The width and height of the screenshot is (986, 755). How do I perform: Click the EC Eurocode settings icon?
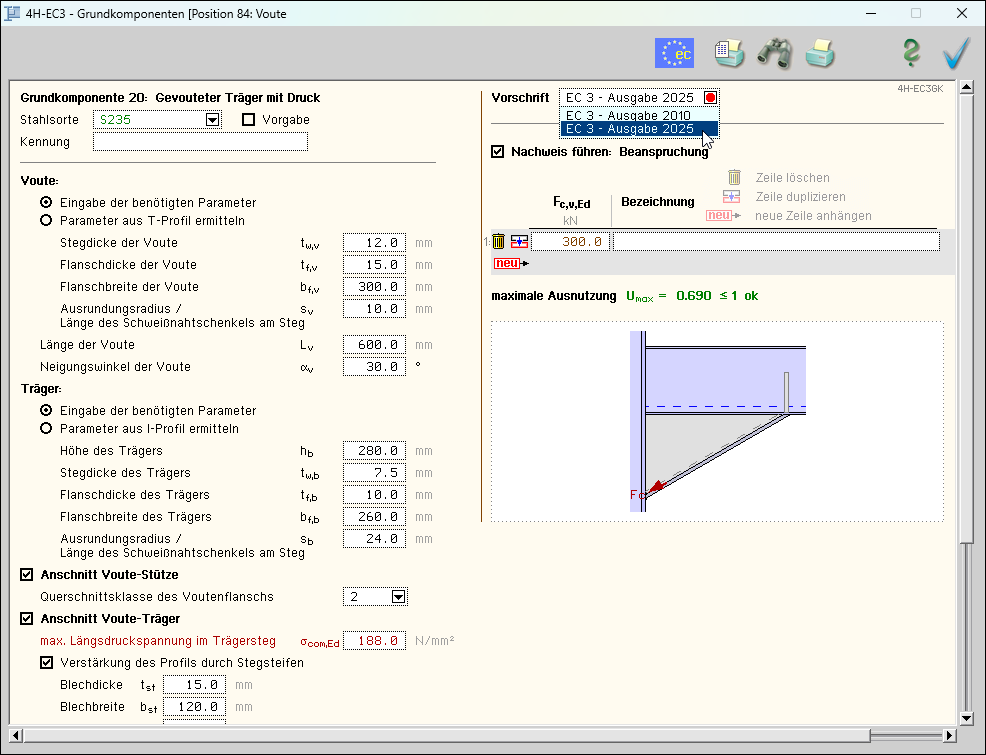[x=674, y=53]
